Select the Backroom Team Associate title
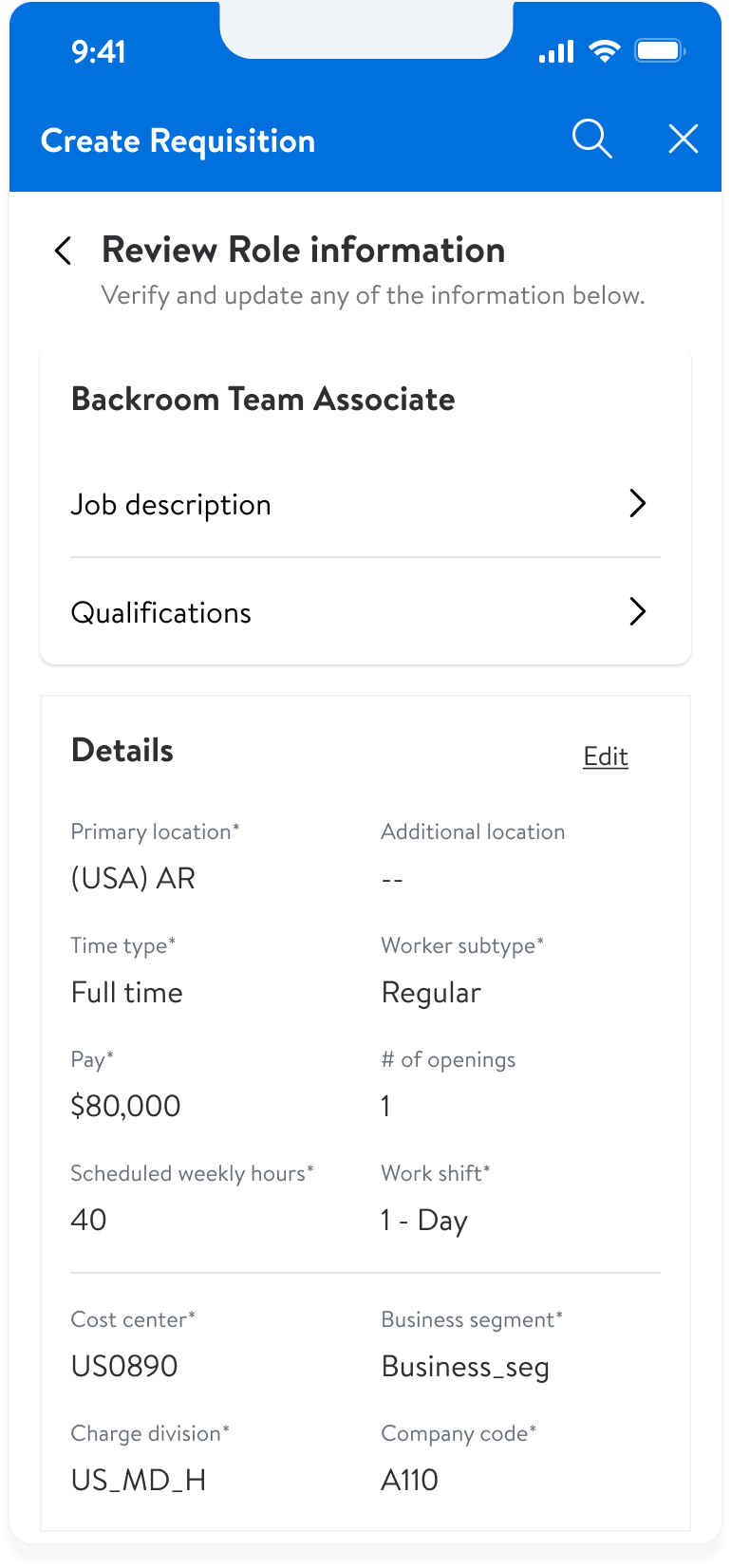The width and height of the screenshot is (731, 1568). [x=263, y=400]
